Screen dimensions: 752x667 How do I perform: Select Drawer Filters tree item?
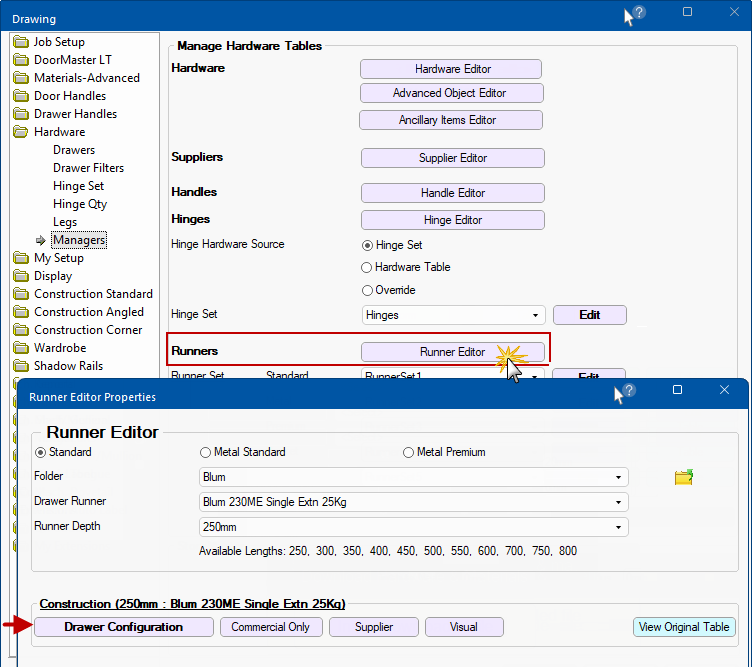tap(89, 168)
